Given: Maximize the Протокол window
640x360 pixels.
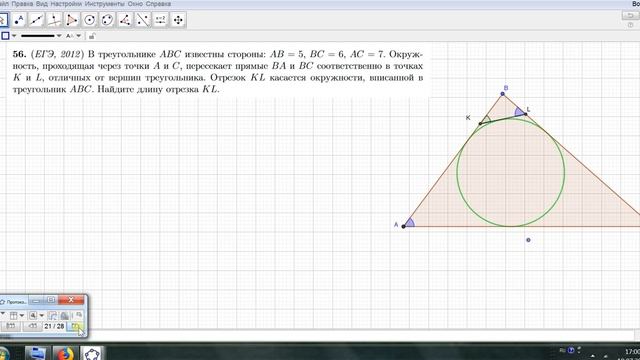Looking at the screenshot, I should (x=51, y=300).
